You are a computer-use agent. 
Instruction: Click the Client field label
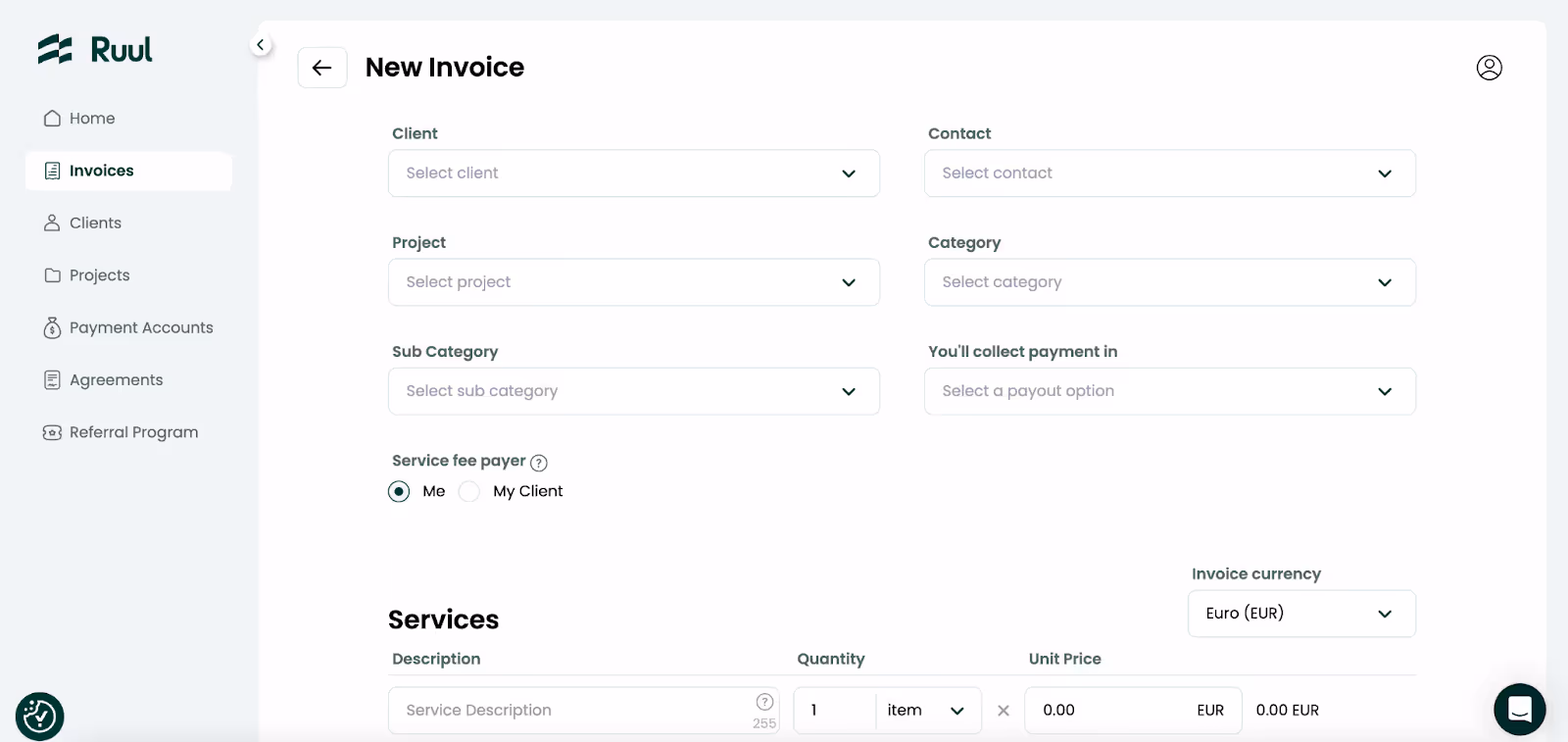pyautogui.click(x=415, y=133)
